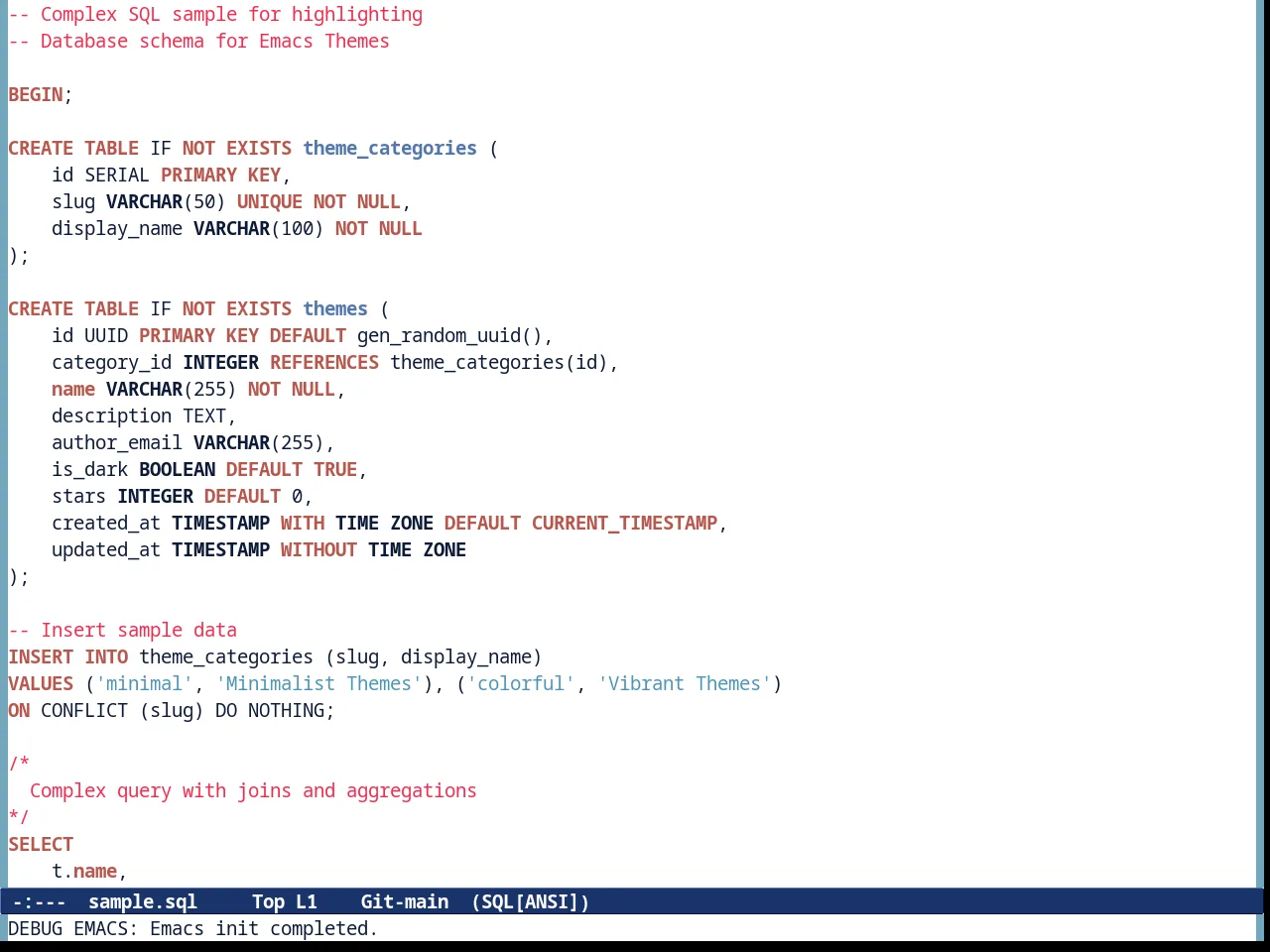Click the string 'minimal' in VALUES
This screenshot has width=1270, height=952.
(144, 683)
